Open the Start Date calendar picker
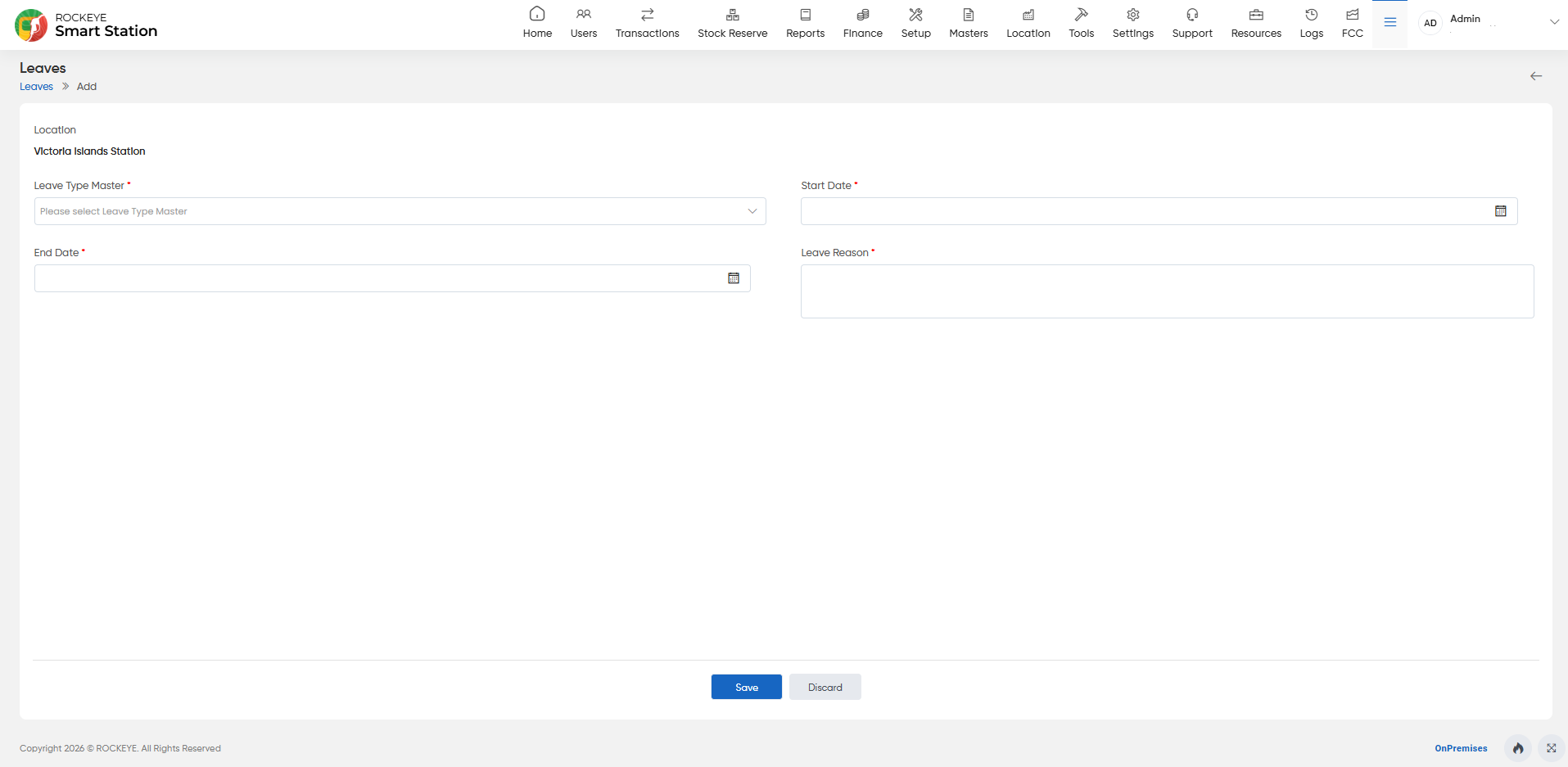 pos(1500,211)
